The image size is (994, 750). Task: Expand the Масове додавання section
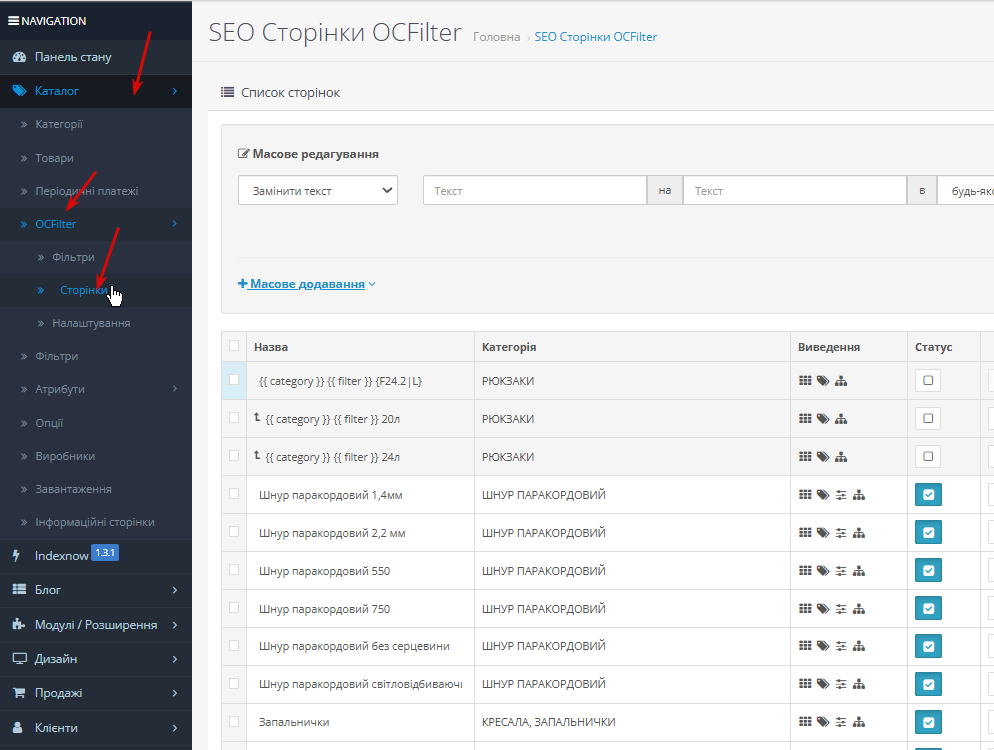click(307, 284)
